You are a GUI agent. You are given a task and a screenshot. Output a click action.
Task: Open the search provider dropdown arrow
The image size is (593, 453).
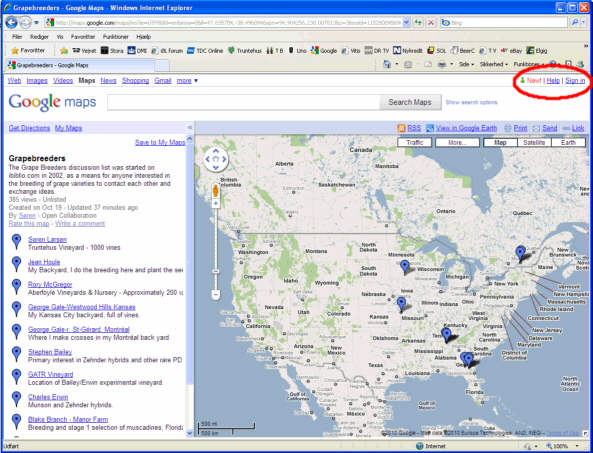click(584, 22)
